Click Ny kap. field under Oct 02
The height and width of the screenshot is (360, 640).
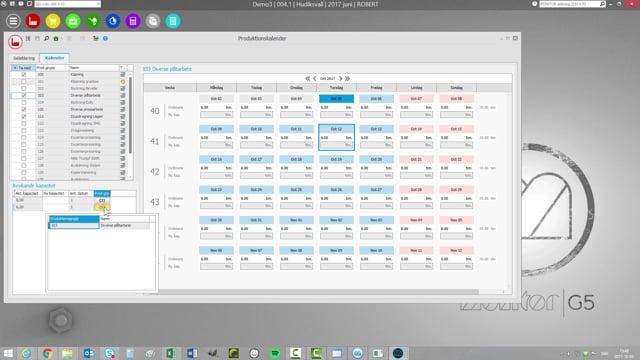click(x=216, y=115)
